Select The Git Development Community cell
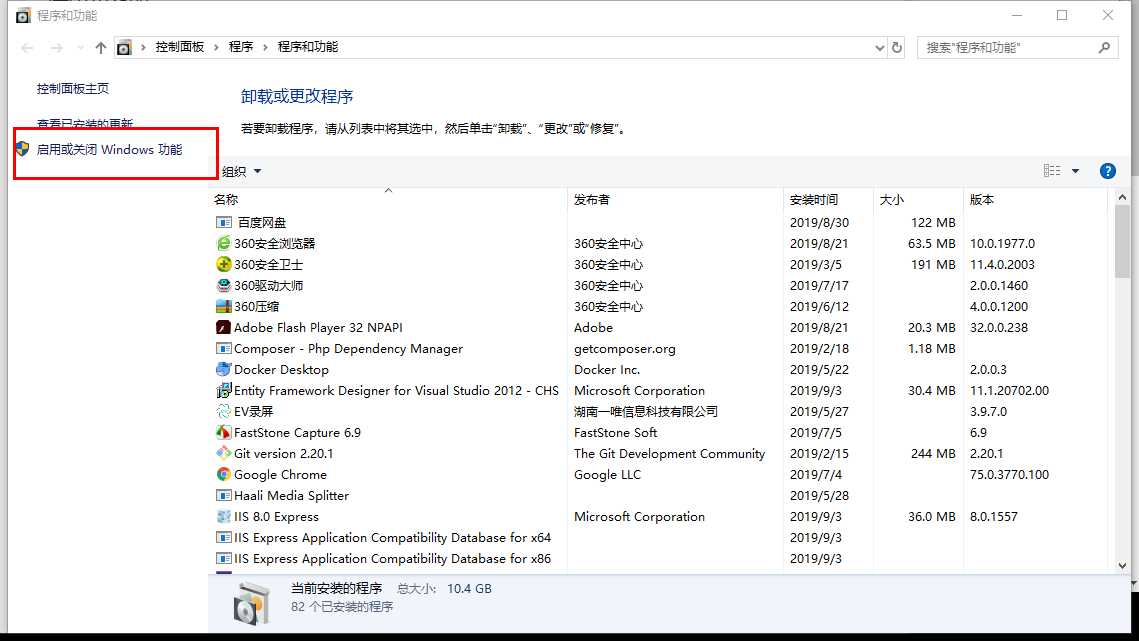Screen dimensions: 1139x641 pos(669,453)
